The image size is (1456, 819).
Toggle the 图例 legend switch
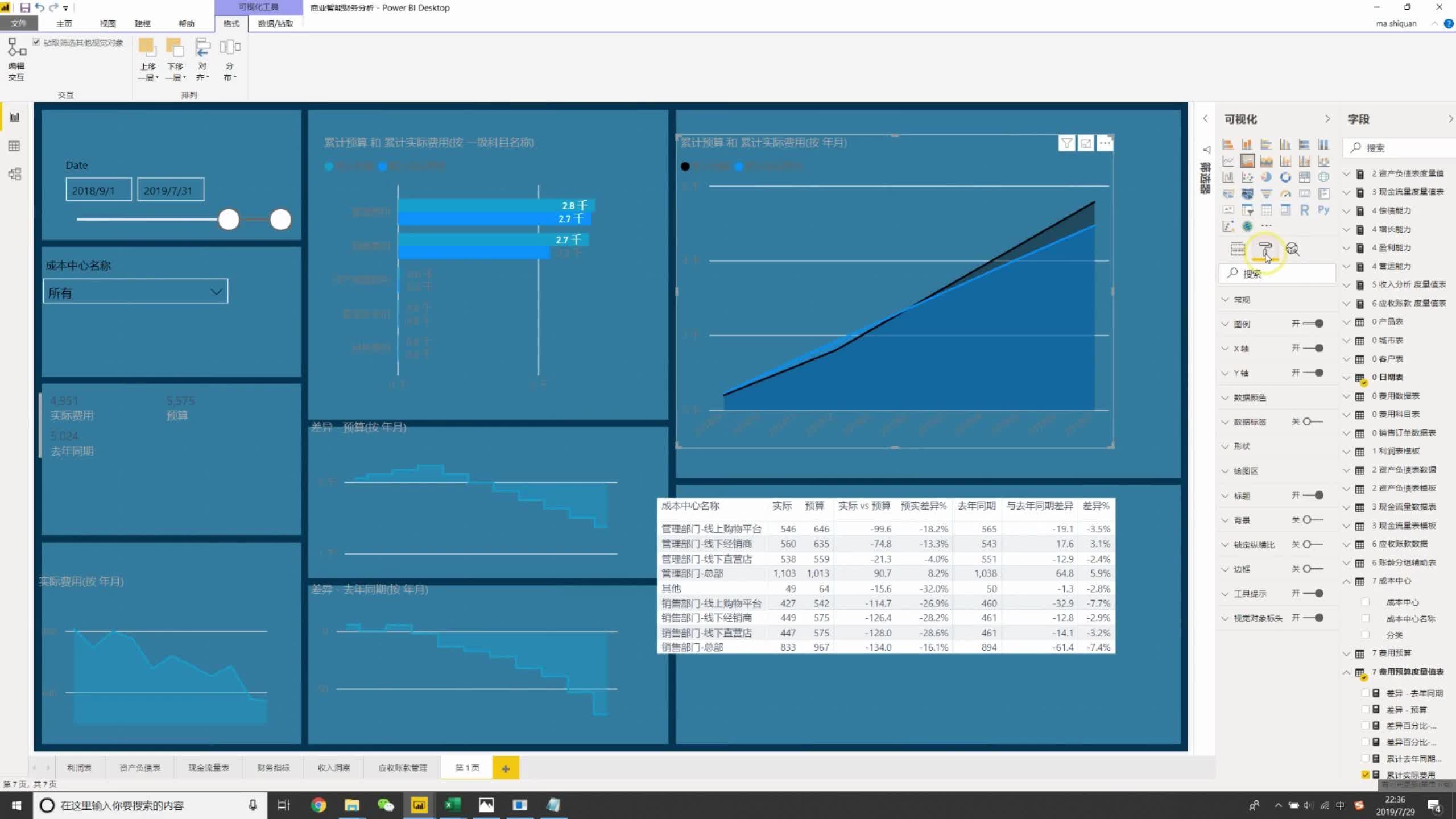coord(1313,324)
